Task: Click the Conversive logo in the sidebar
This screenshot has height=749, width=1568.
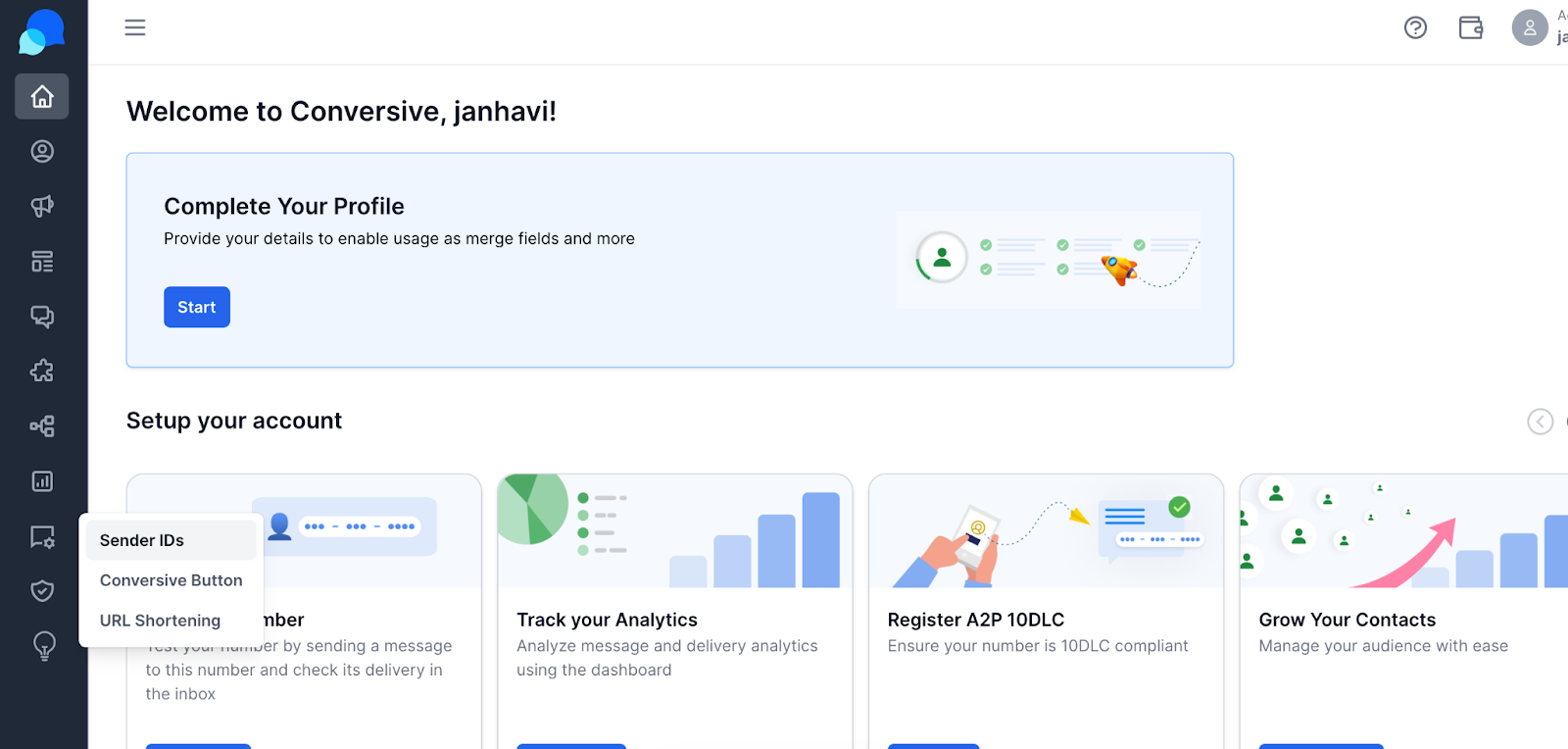Action: point(41,31)
